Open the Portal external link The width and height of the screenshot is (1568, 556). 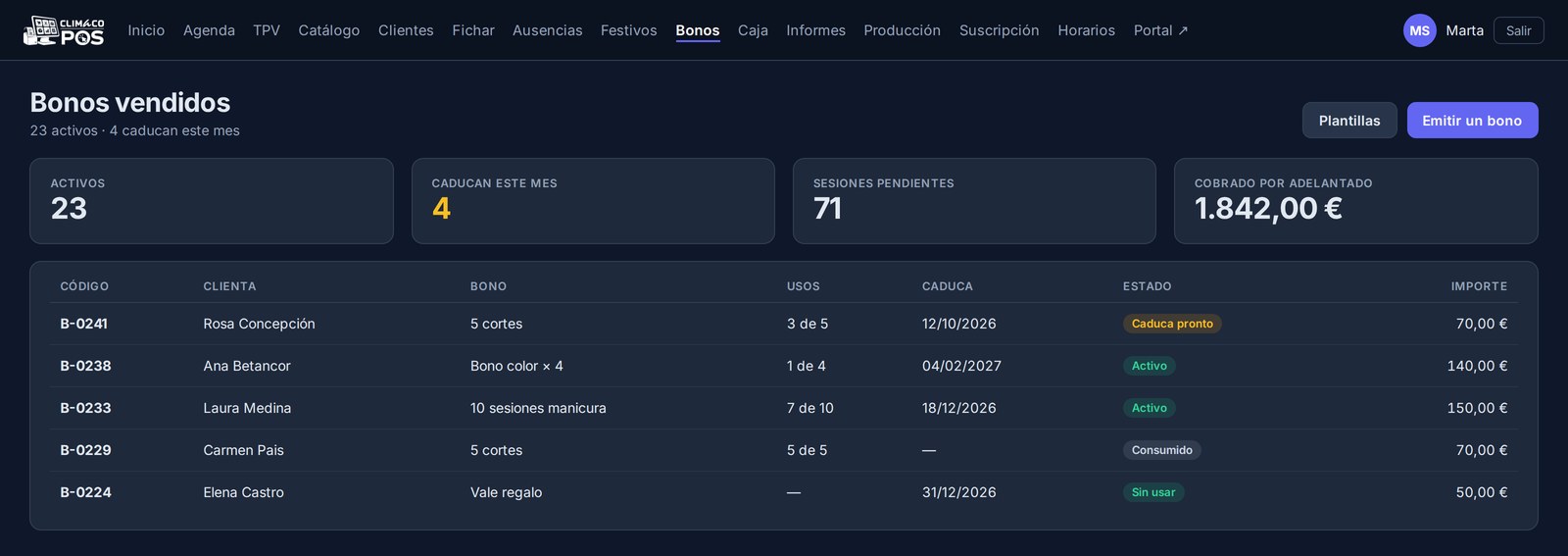click(x=1160, y=30)
